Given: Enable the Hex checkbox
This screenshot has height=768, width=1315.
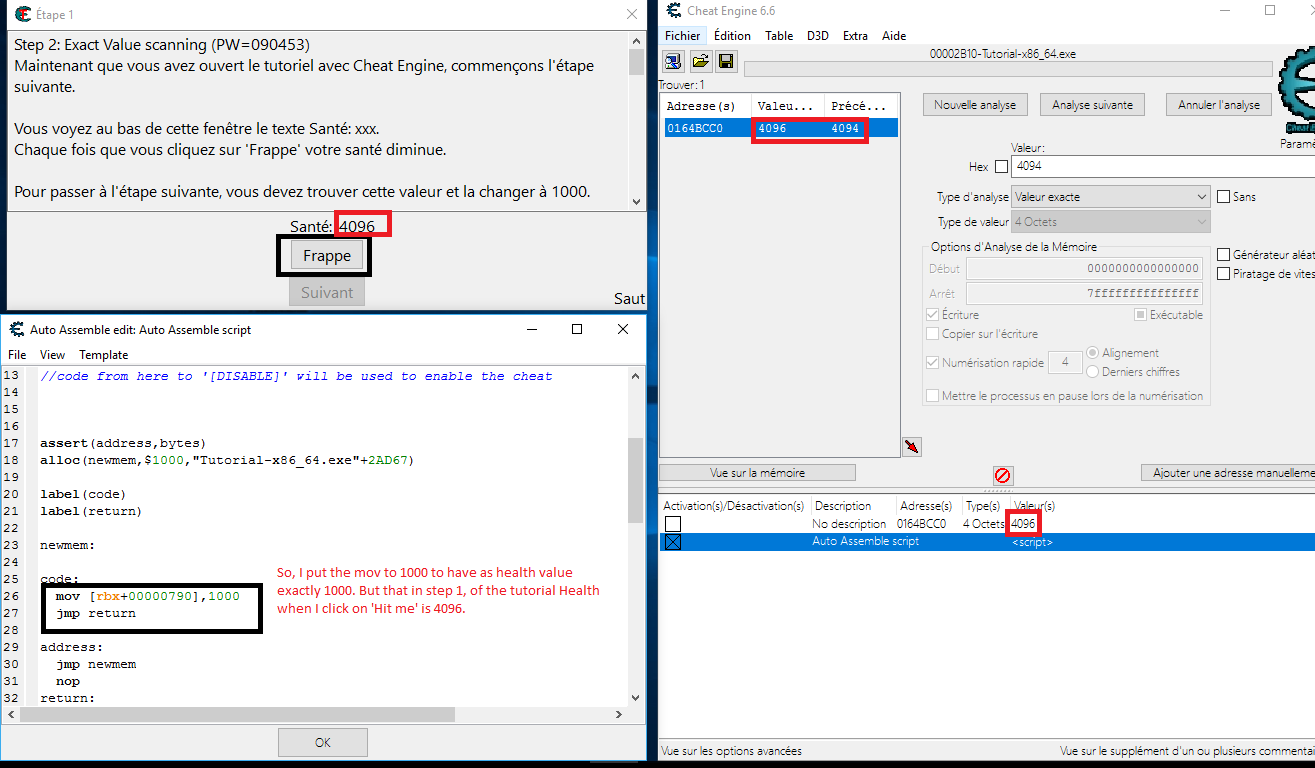Looking at the screenshot, I should pos(1001,167).
